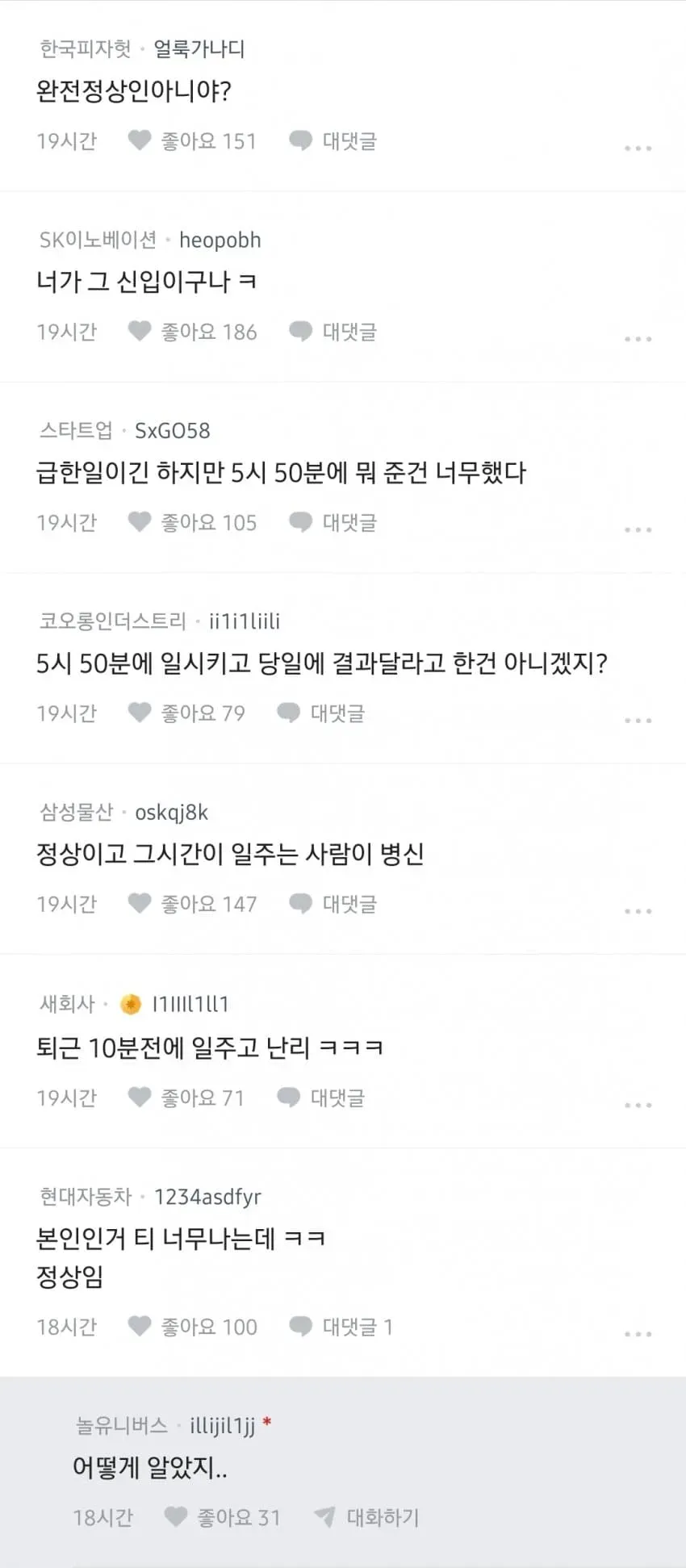This screenshot has height=1568, width=686.
Task: Open user profile heopobh
Action: pyautogui.click(x=220, y=240)
